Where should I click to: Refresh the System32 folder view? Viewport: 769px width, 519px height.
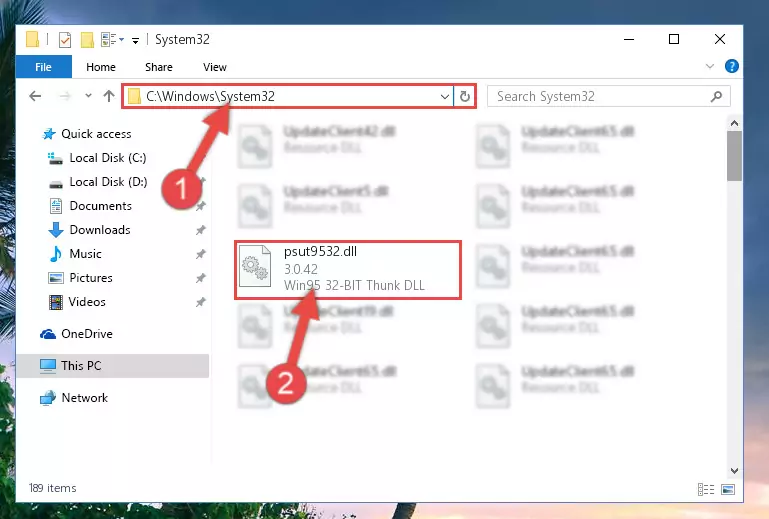[464, 96]
